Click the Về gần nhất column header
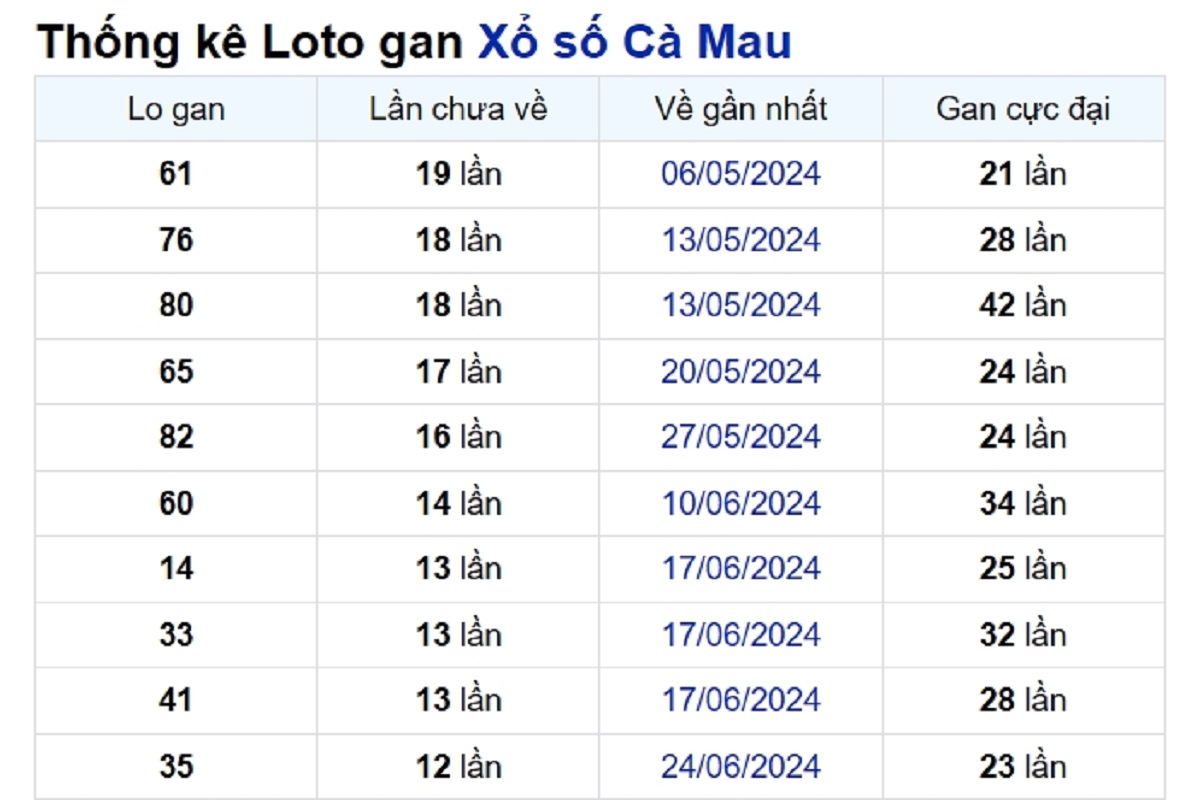1200x800 pixels. click(x=741, y=109)
